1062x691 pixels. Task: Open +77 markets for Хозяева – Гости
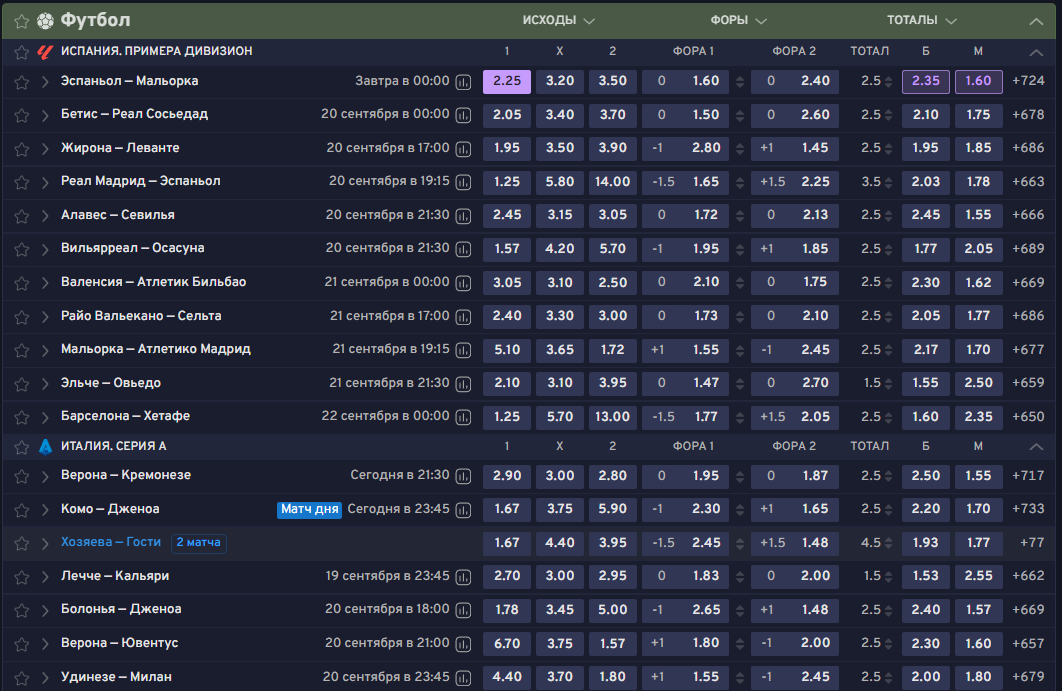pos(1032,543)
